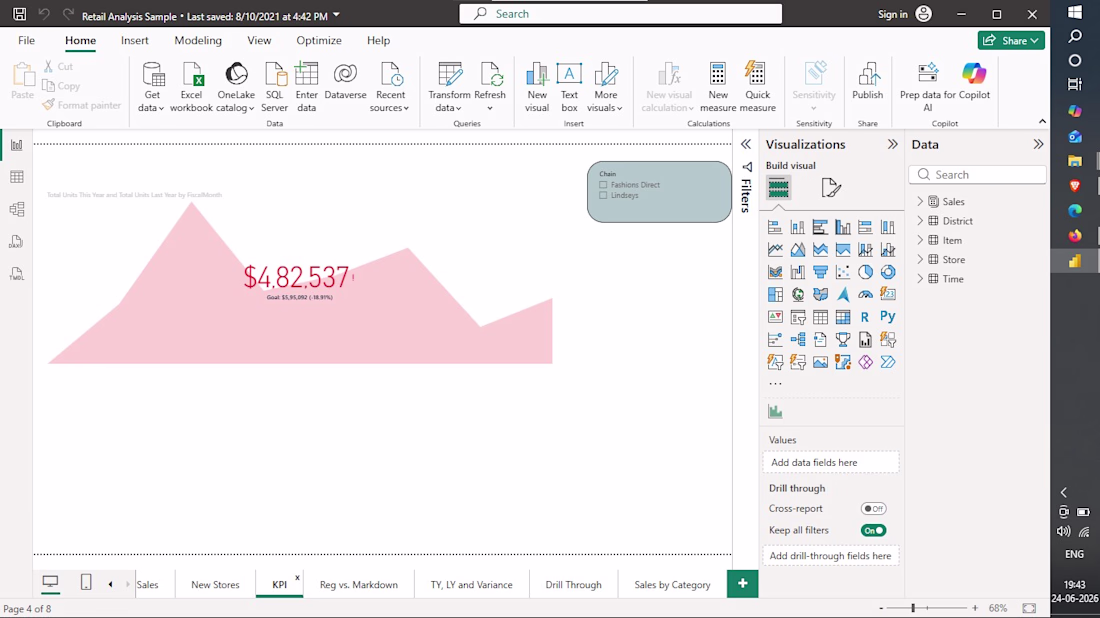Check the Fashions Direct chain checkbox

[x=603, y=185]
